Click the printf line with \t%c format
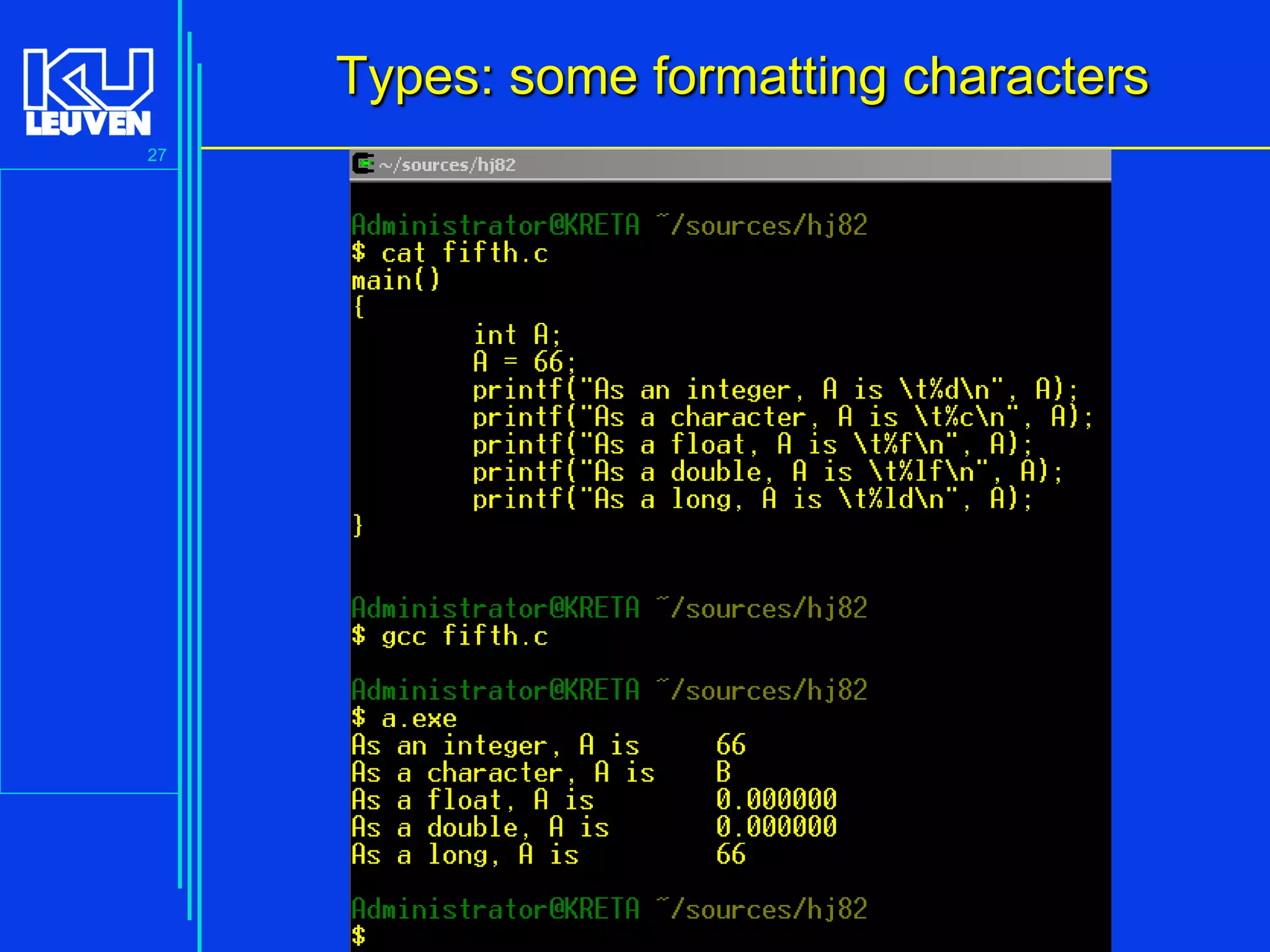The image size is (1270, 952). point(783,417)
